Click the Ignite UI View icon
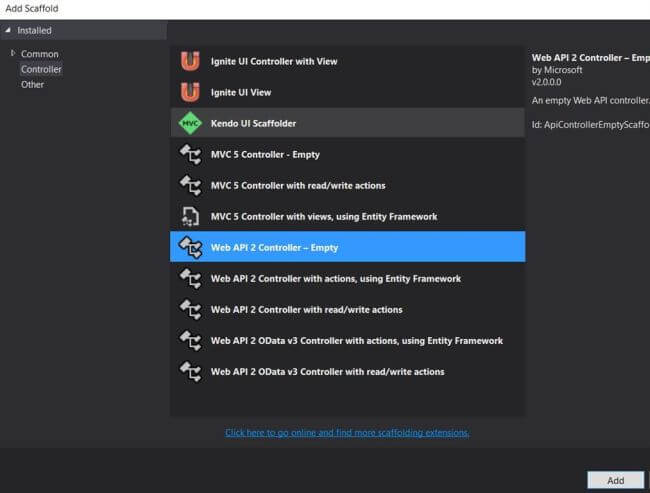650x493 pixels. (190, 92)
